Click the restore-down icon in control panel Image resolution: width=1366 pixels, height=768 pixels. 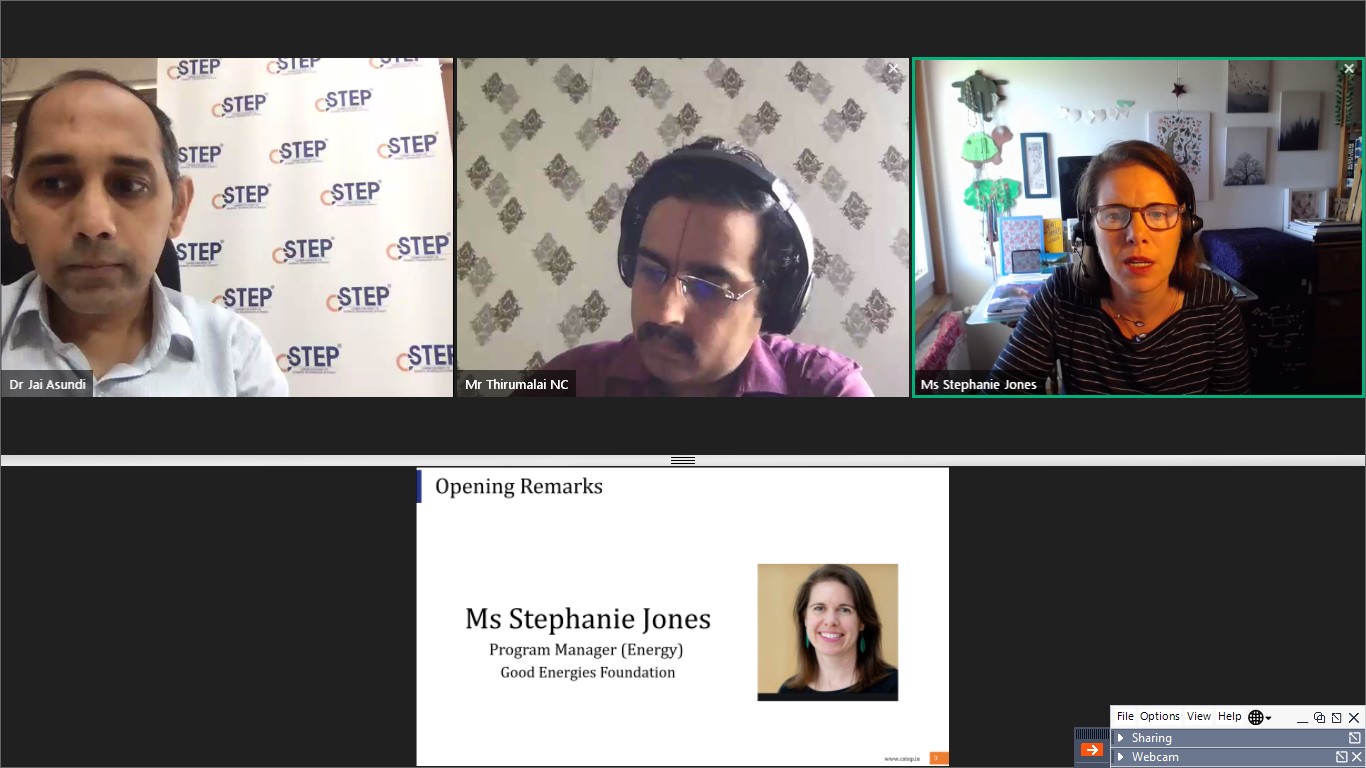pos(1319,718)
